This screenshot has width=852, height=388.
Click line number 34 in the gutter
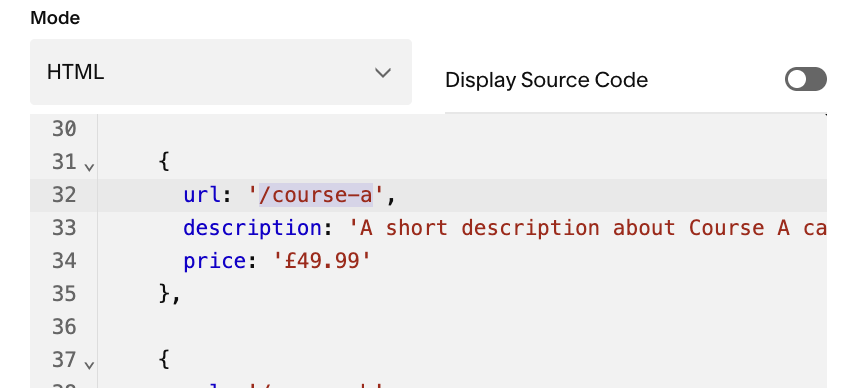(64, 261)
